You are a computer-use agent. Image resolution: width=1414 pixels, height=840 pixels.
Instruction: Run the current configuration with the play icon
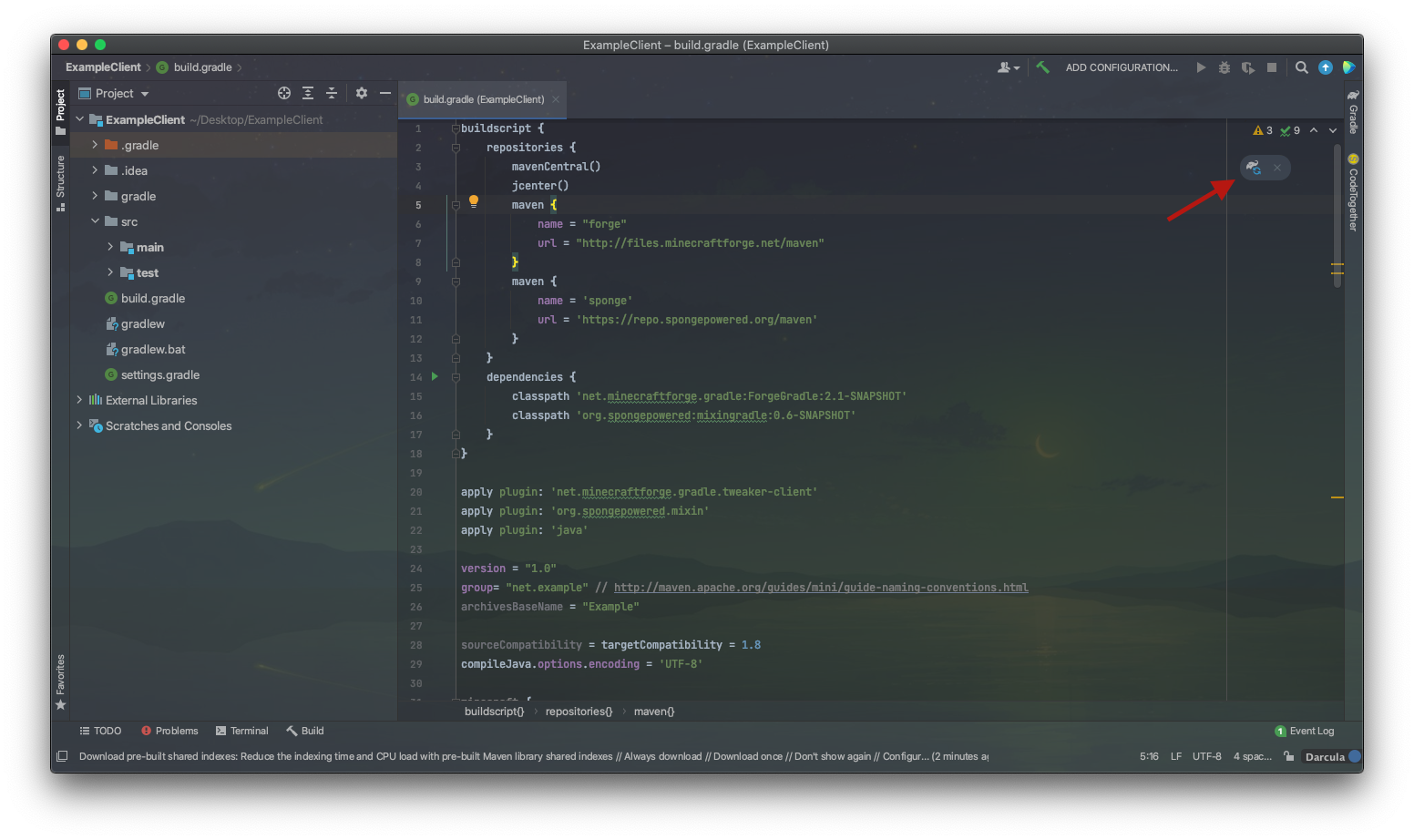[x=1201, y=67]
